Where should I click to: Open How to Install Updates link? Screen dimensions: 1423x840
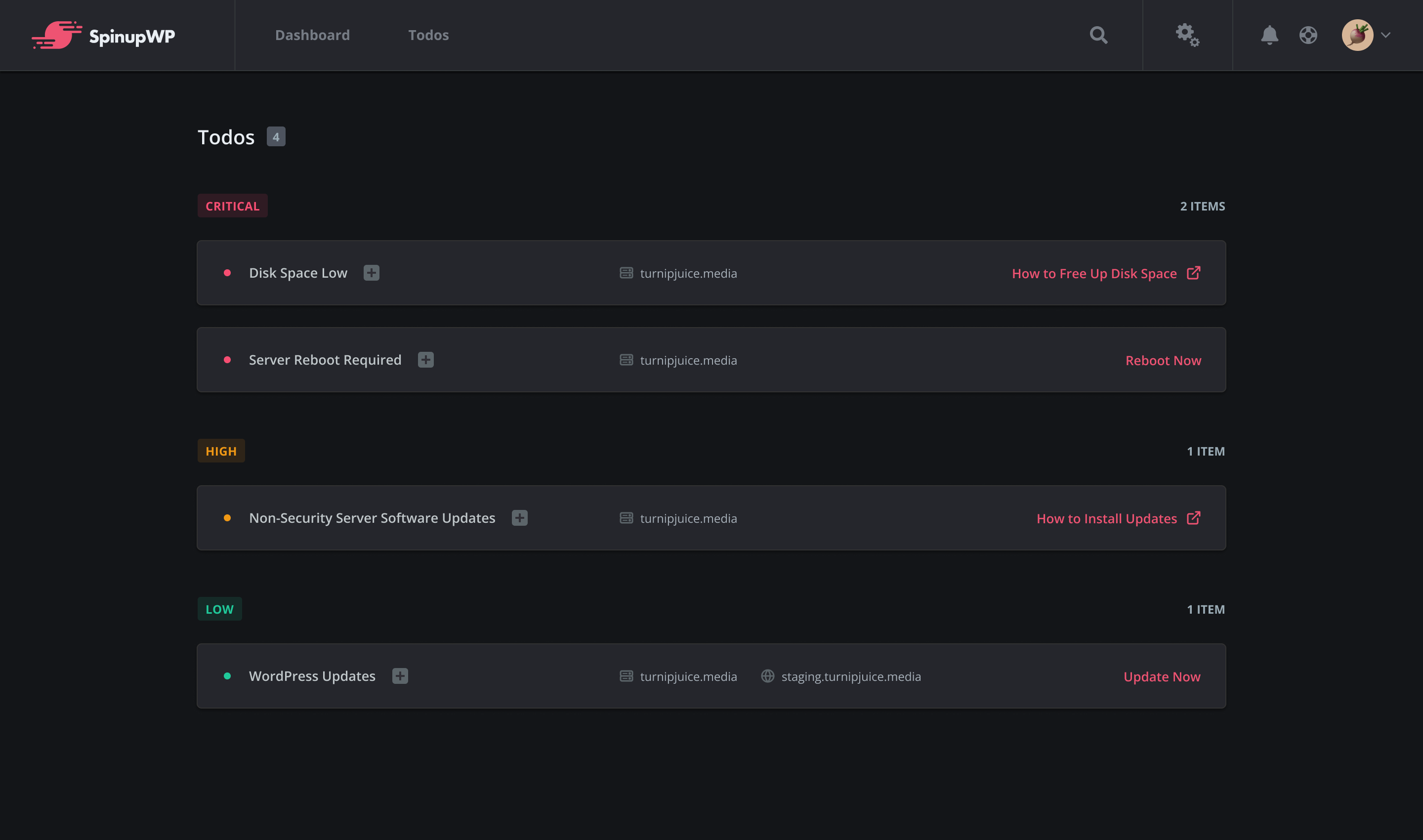[x=1107, y=518]
